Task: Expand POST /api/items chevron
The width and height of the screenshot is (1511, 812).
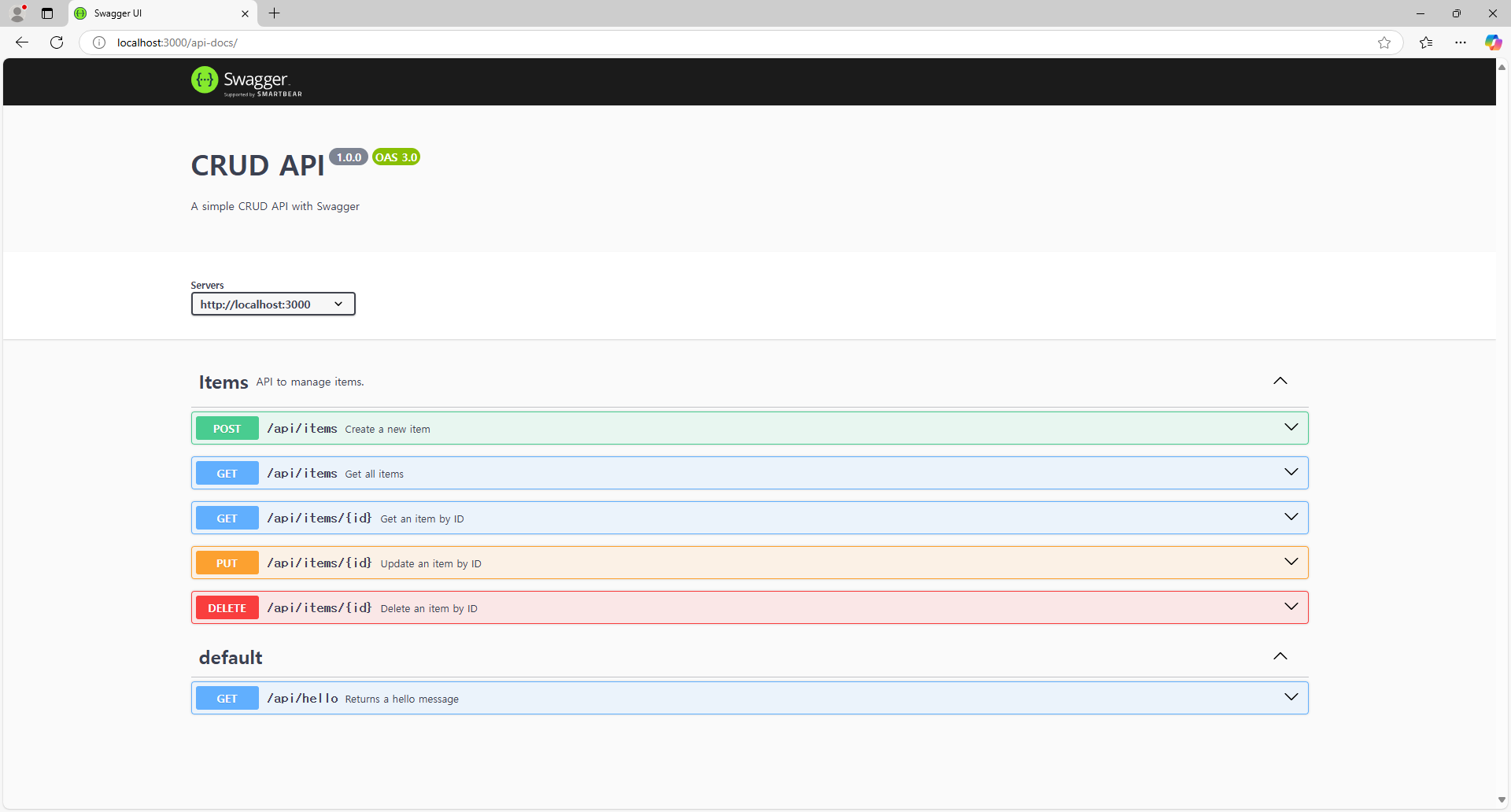Action: pyautogui.click(x=1291, y=427)
